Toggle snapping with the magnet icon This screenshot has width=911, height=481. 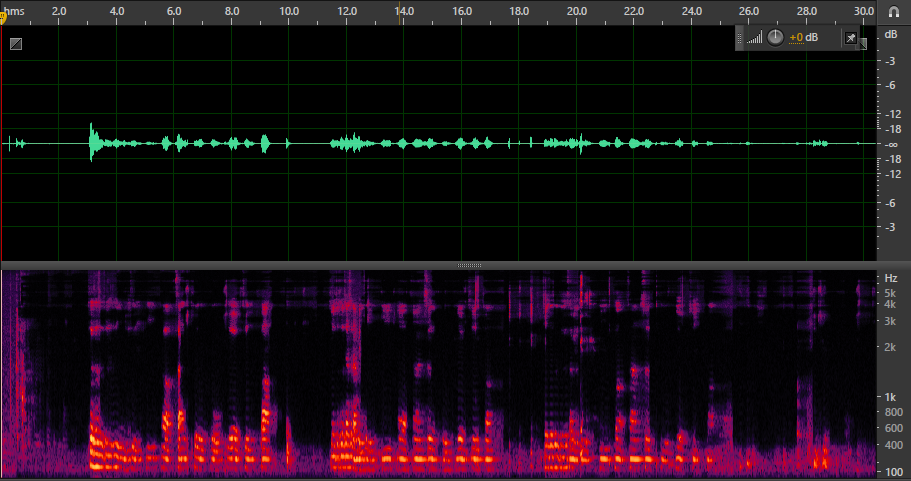(x=894, y=12)
